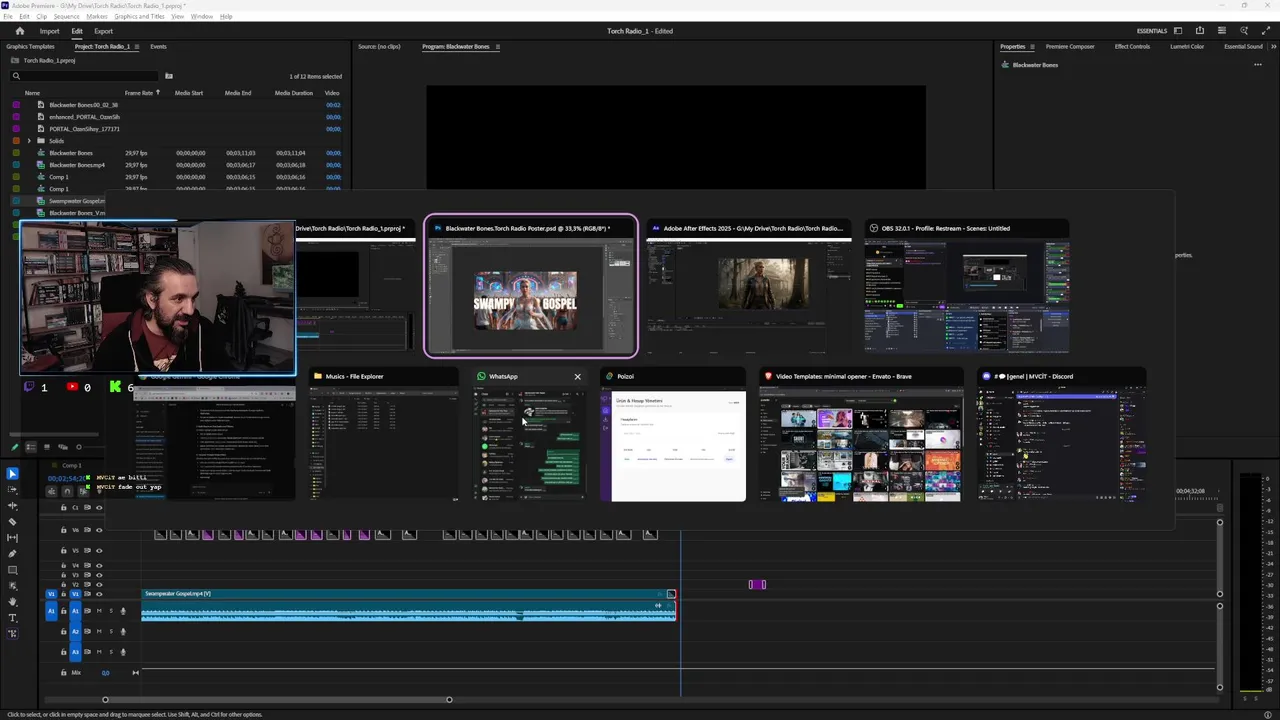The height and width of the screenshot is (720, 1280).
Task: Toggle the V1 source patching button
Action: pos(51,594)
